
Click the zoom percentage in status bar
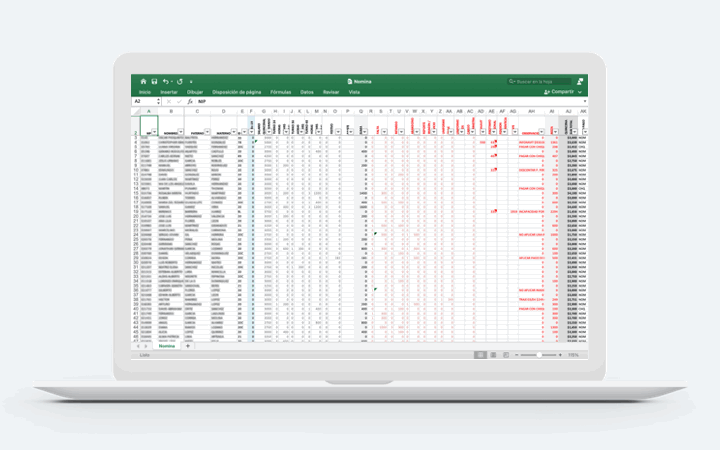(x=573, y=355)
